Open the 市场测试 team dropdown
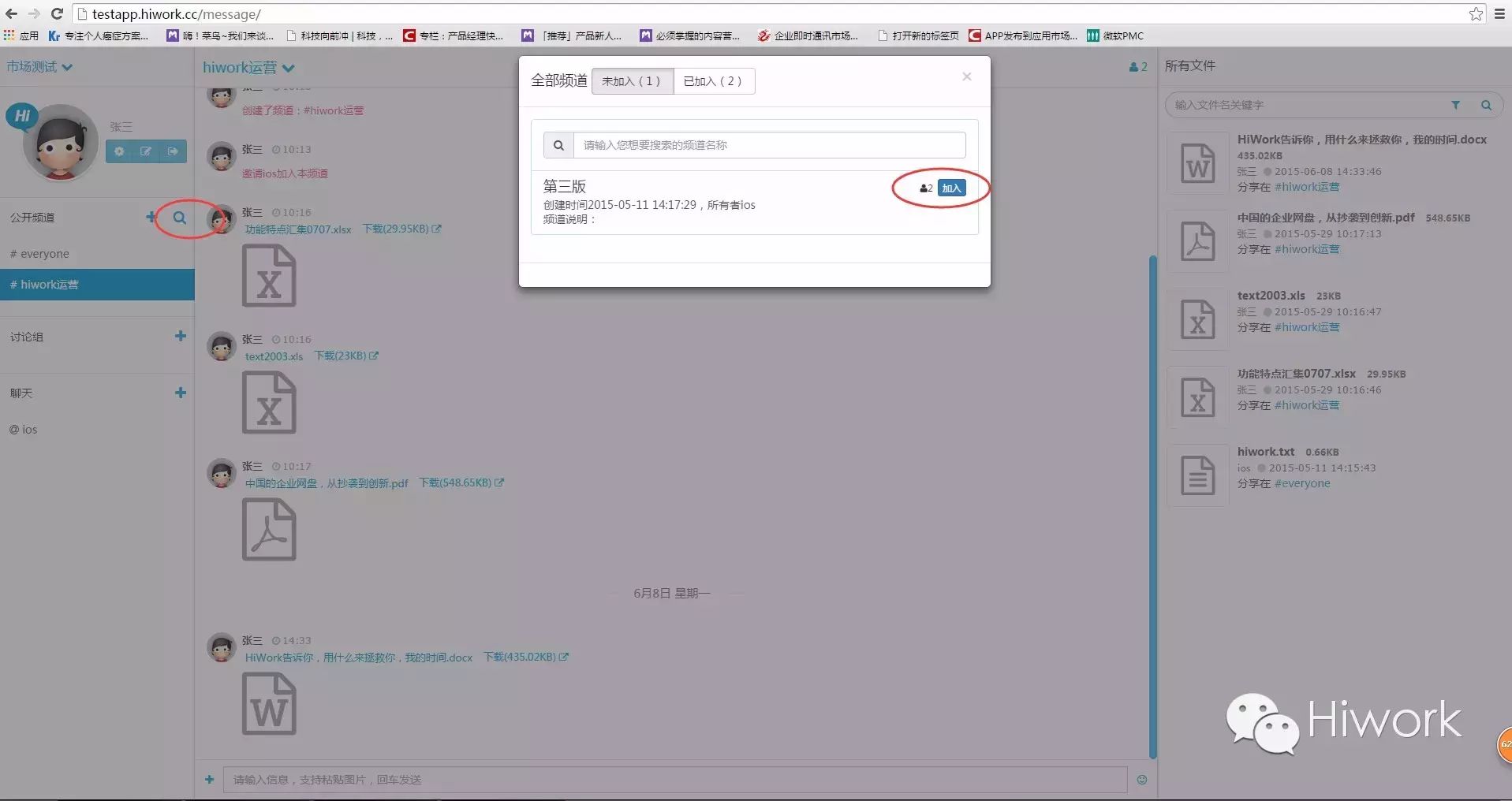This screenshot has width=1512, height=801. 39,67
